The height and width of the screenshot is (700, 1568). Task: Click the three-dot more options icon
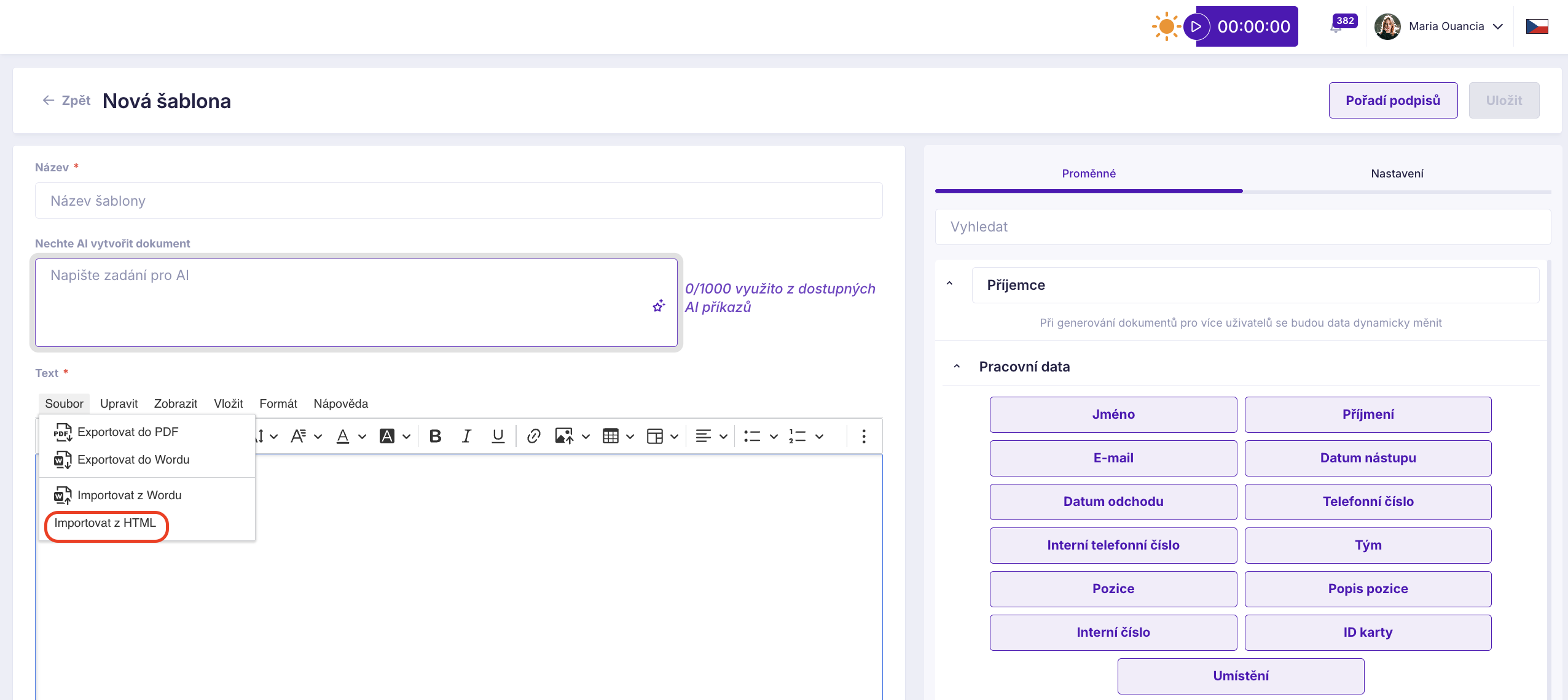[x=863, y=436]
